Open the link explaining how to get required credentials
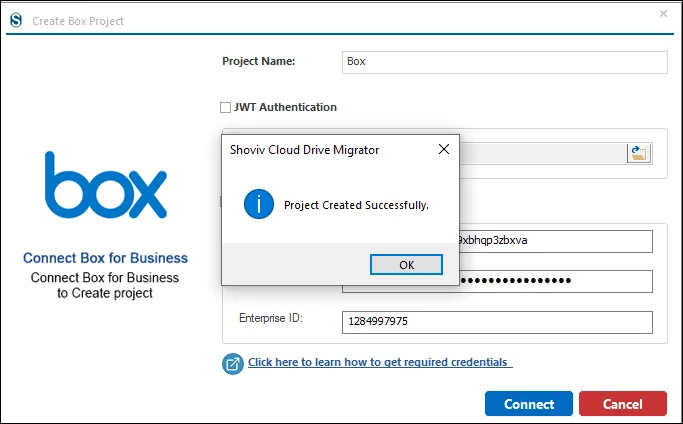 [x=380, y=362]
